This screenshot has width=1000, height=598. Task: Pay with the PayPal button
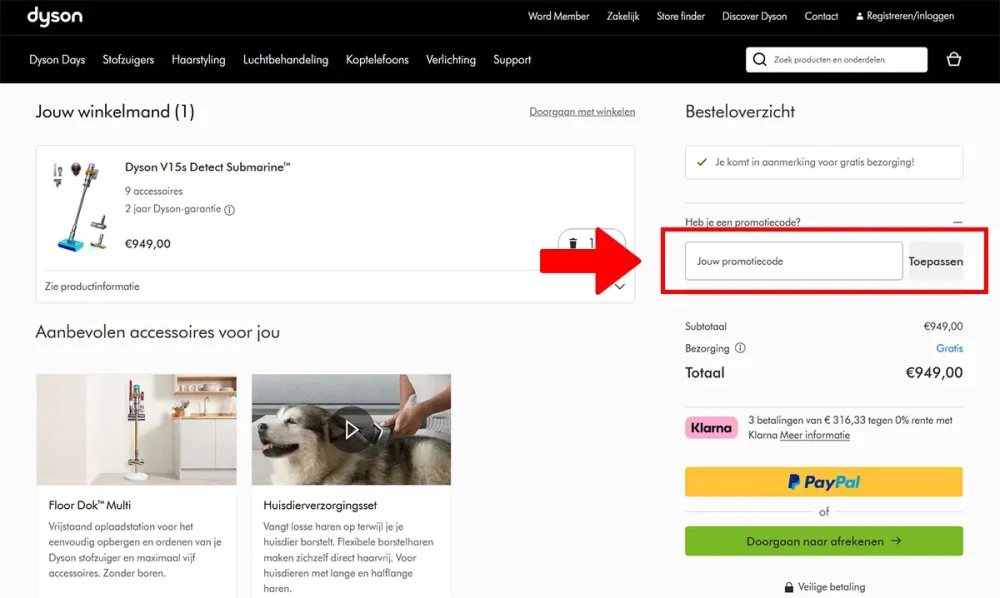[x=823, y=482]
